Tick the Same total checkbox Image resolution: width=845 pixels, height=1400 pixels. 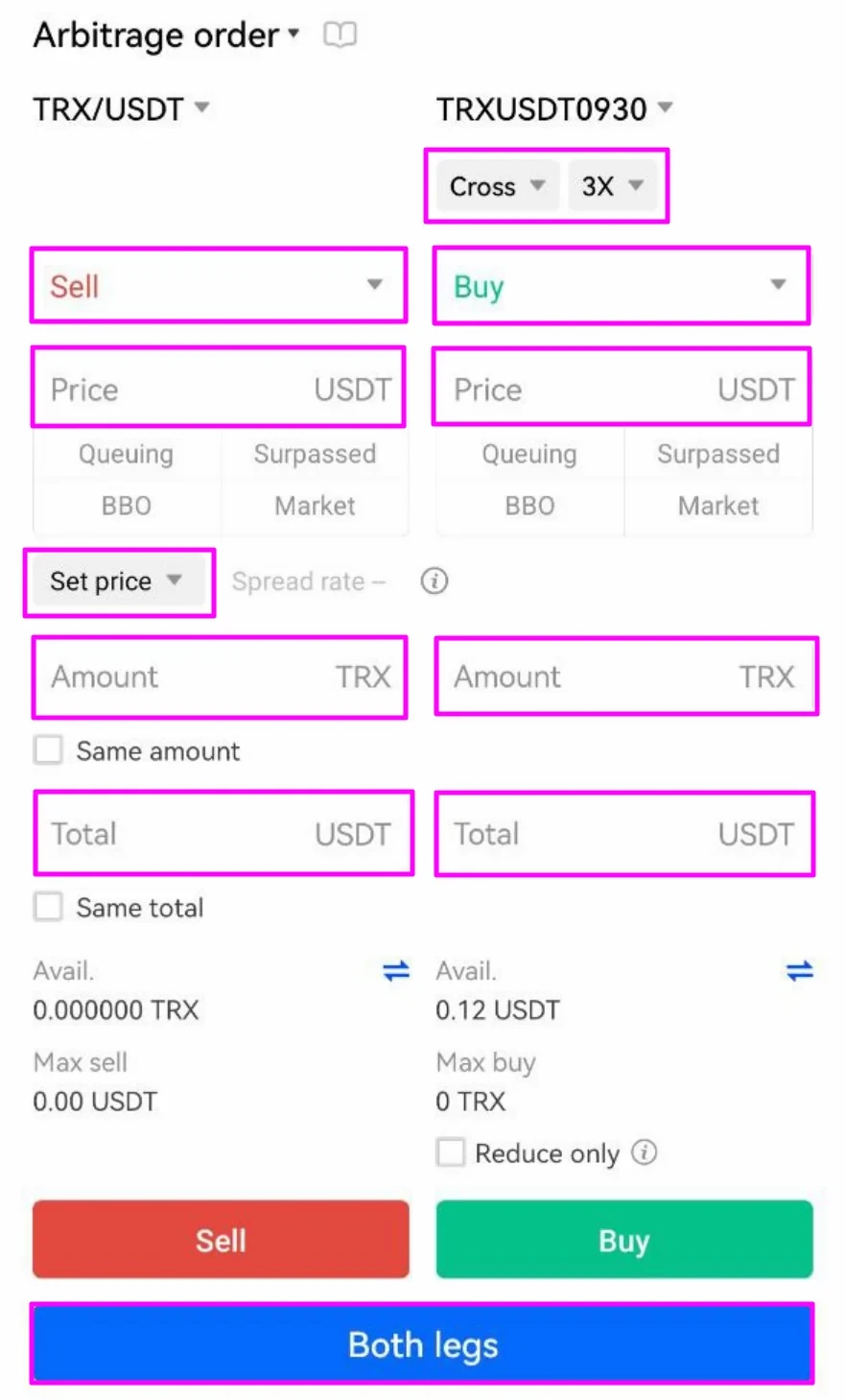click(x=48, y=907)
